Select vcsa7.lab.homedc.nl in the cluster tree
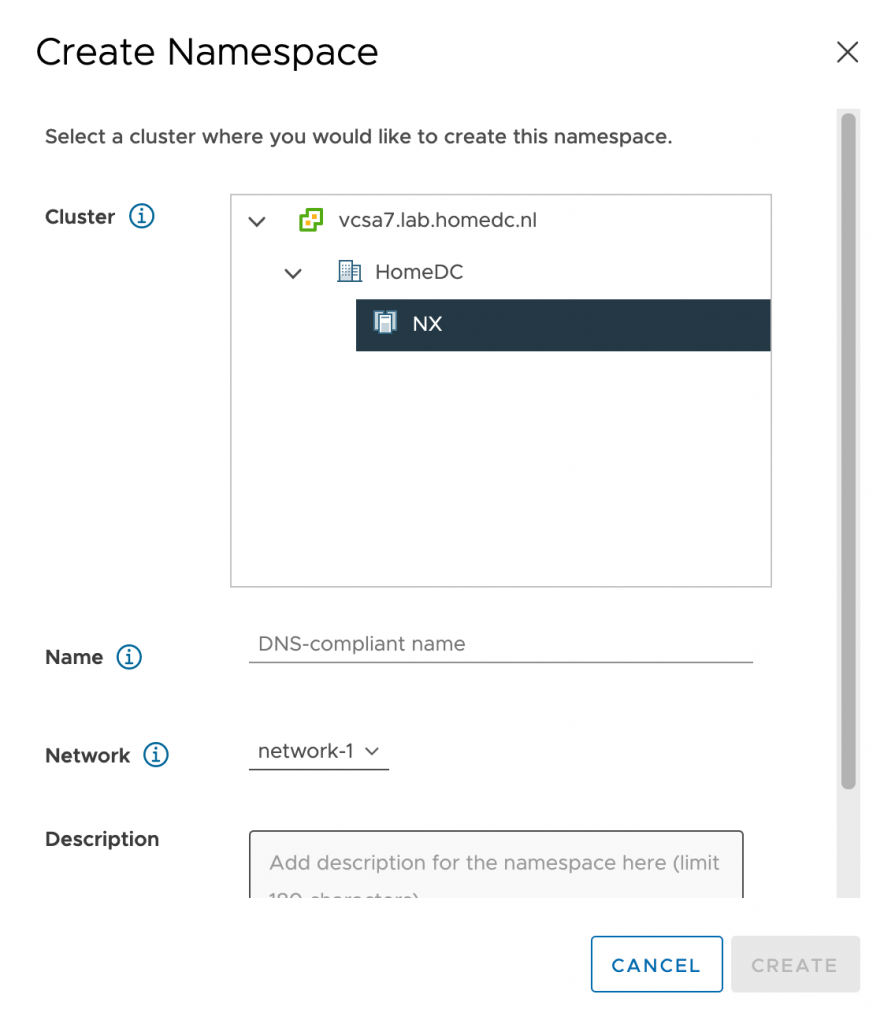Image resolution: width=895 pixels, height=1024 pixels. pyautogui.click(x=437, y=221)
